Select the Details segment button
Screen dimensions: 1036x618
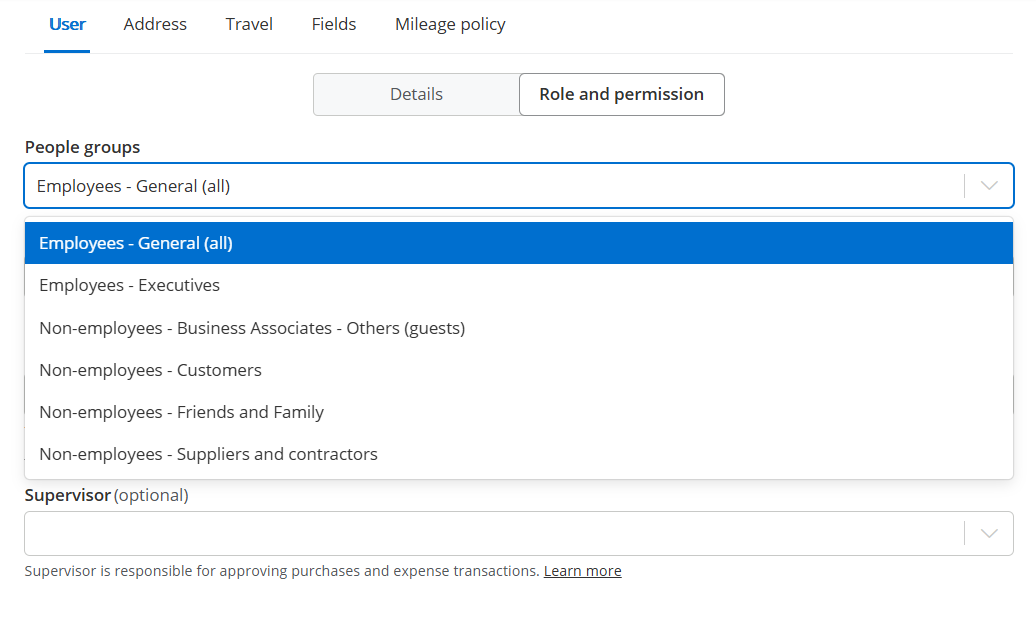[416, 94]
